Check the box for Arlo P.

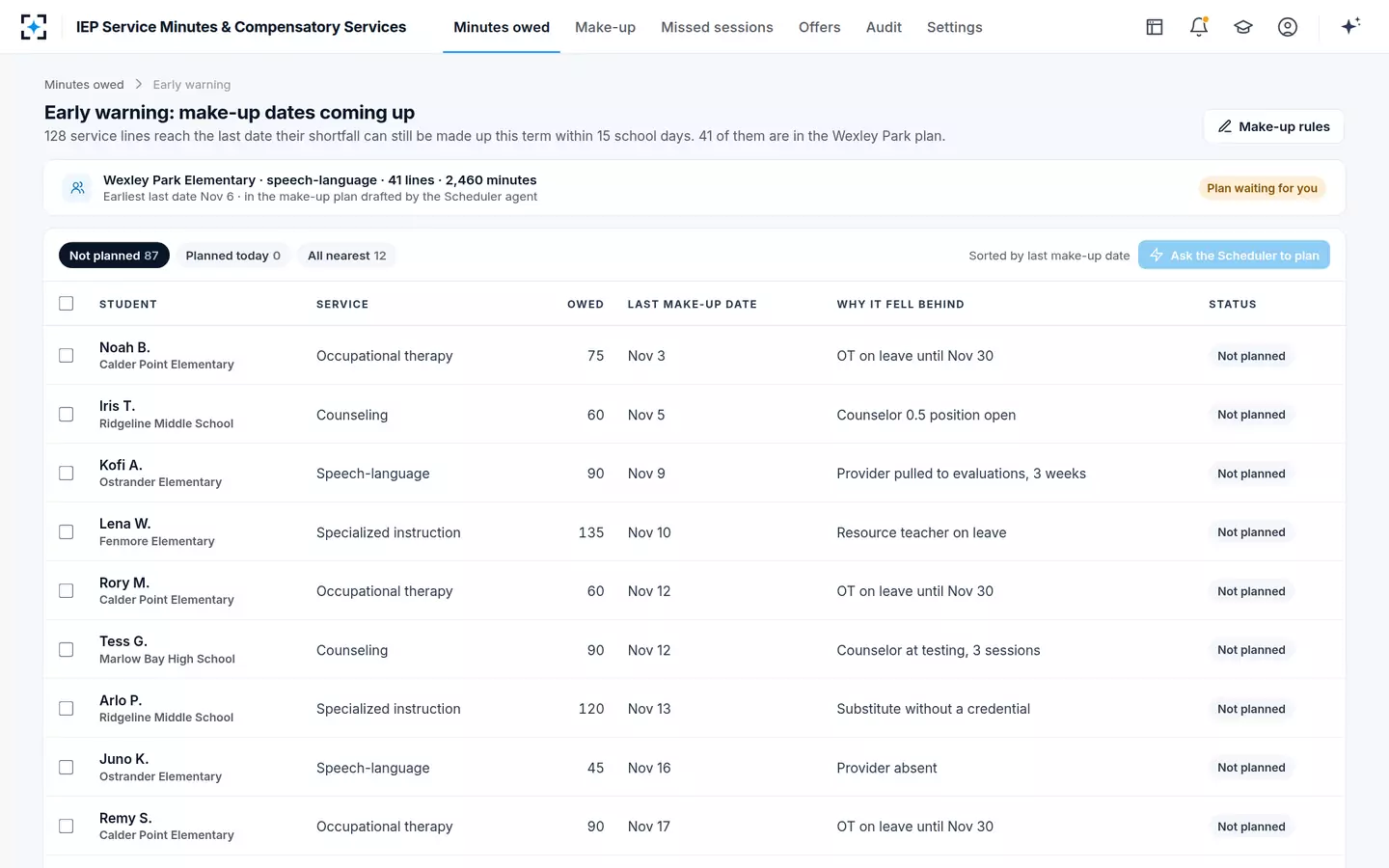point(67,709)
